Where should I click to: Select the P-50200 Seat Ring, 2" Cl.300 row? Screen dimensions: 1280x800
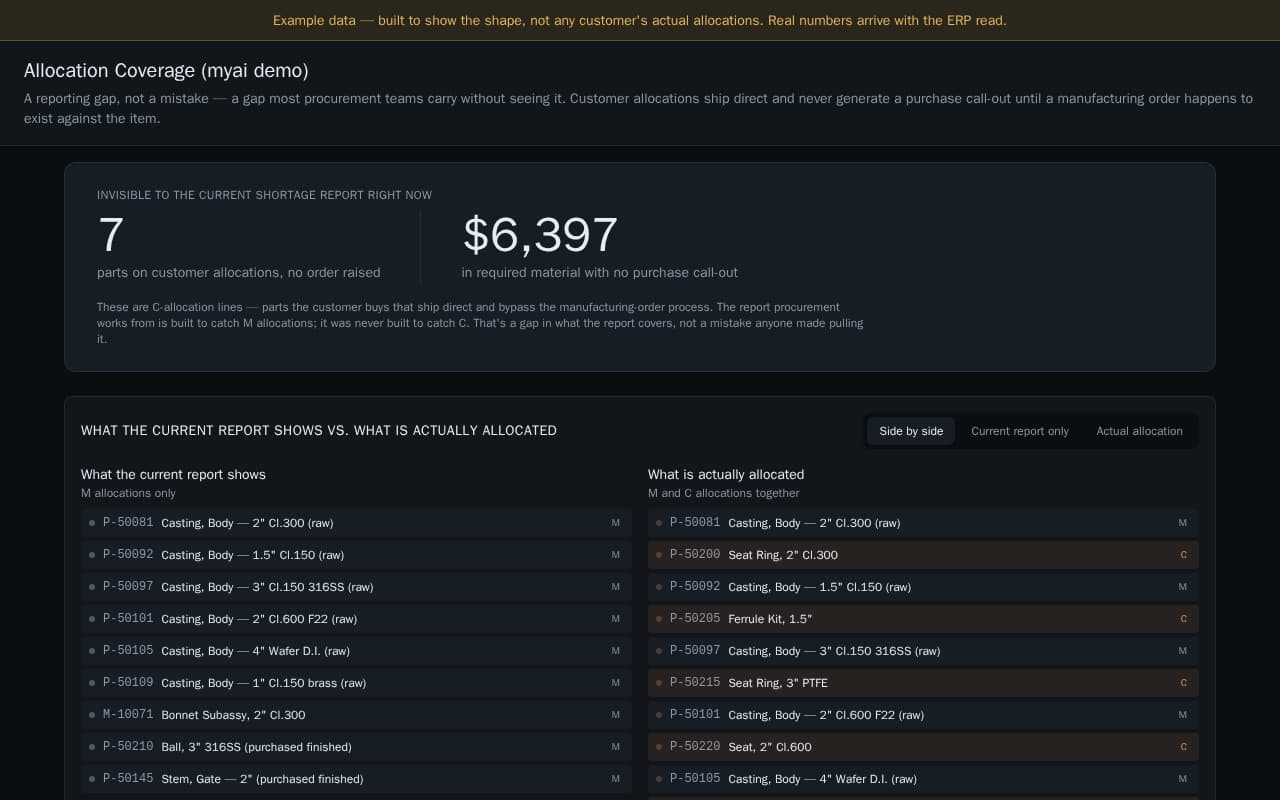pyautogui.click(x=923, y=555)
